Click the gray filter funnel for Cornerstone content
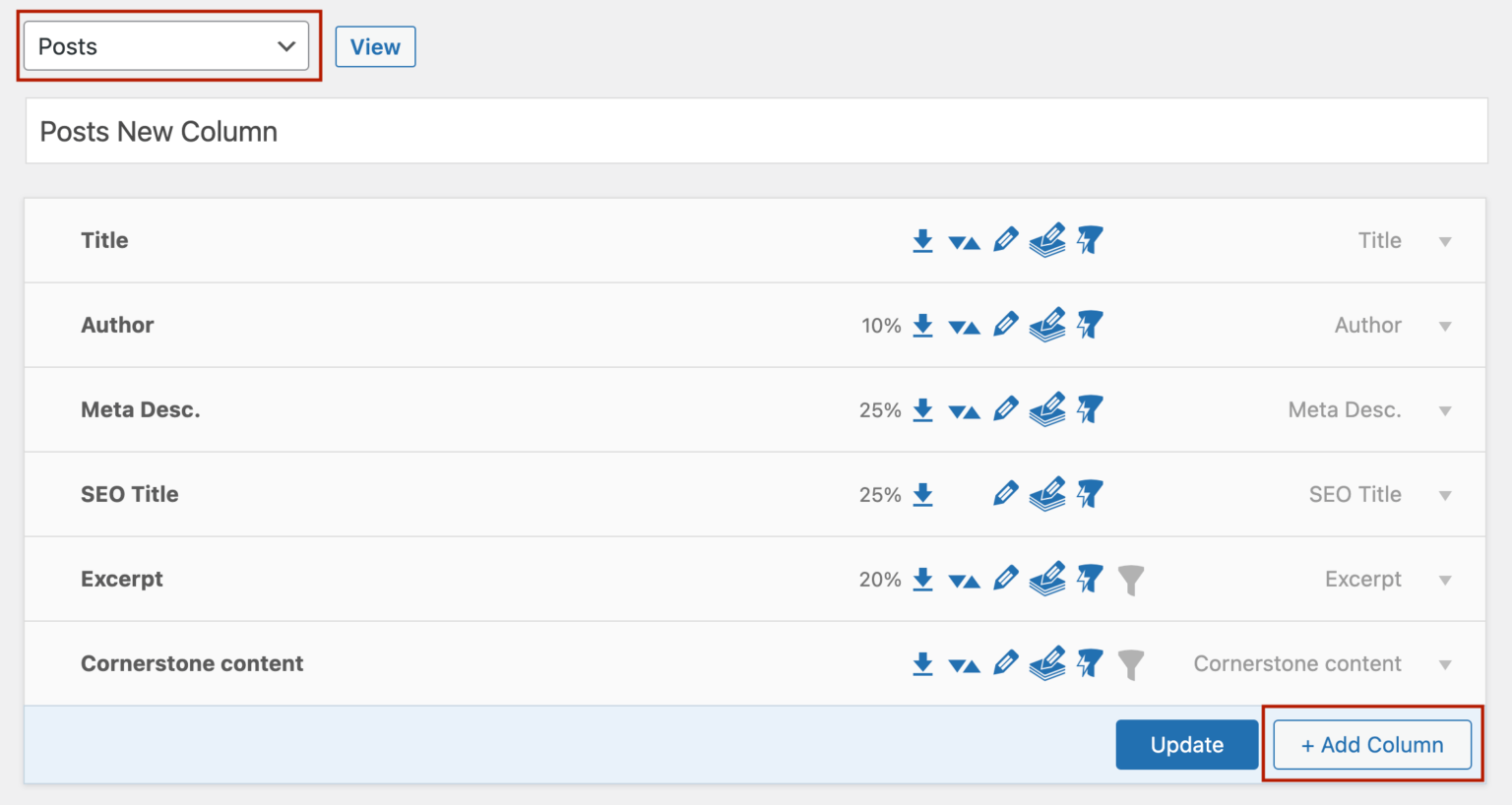Screen dimensions: 1512x805 pos(1131,665)
